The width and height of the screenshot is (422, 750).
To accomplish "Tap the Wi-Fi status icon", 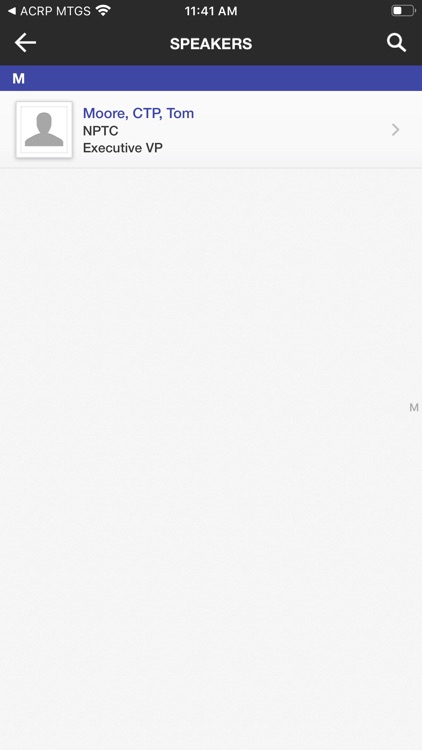I will click(103, 11).
